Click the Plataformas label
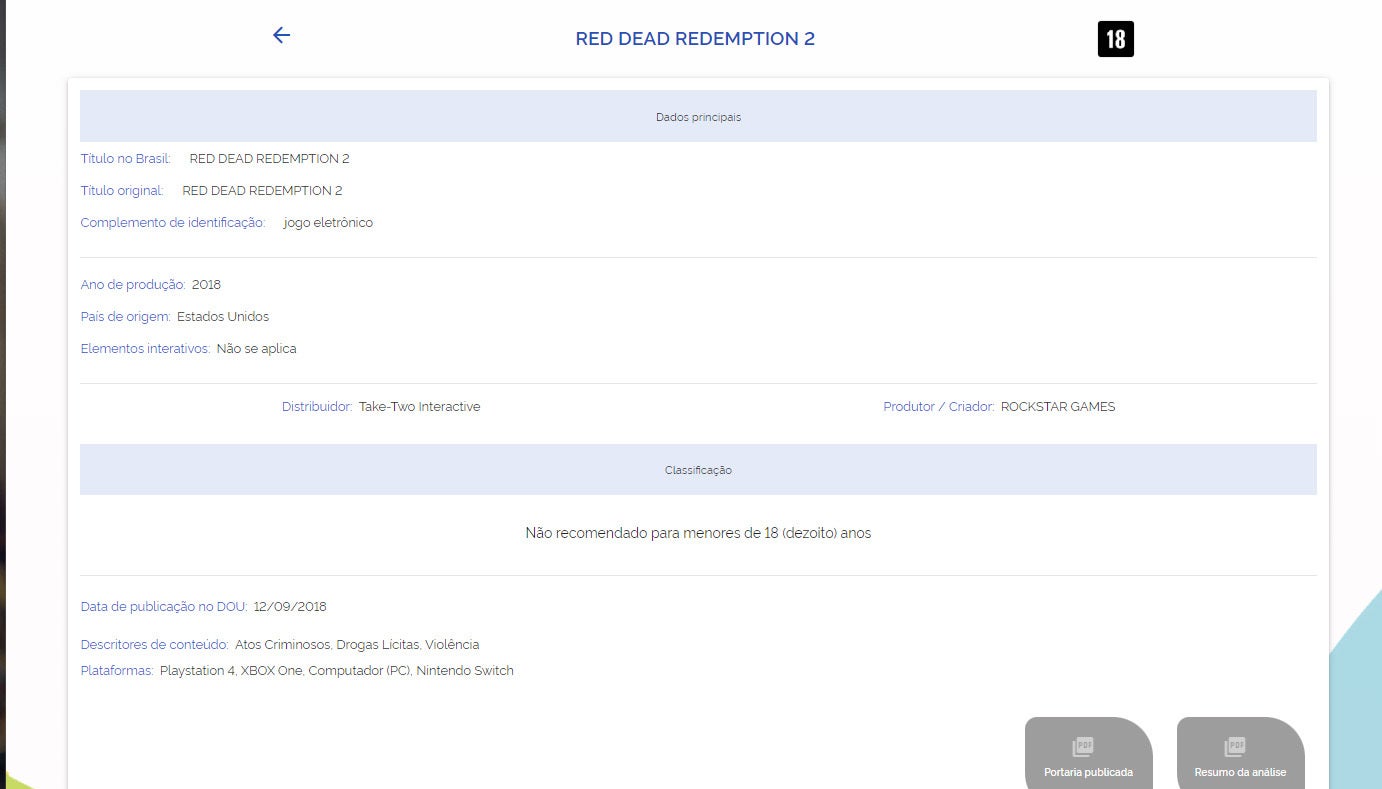The image size is (1382, 789). (x=116, y=670)
